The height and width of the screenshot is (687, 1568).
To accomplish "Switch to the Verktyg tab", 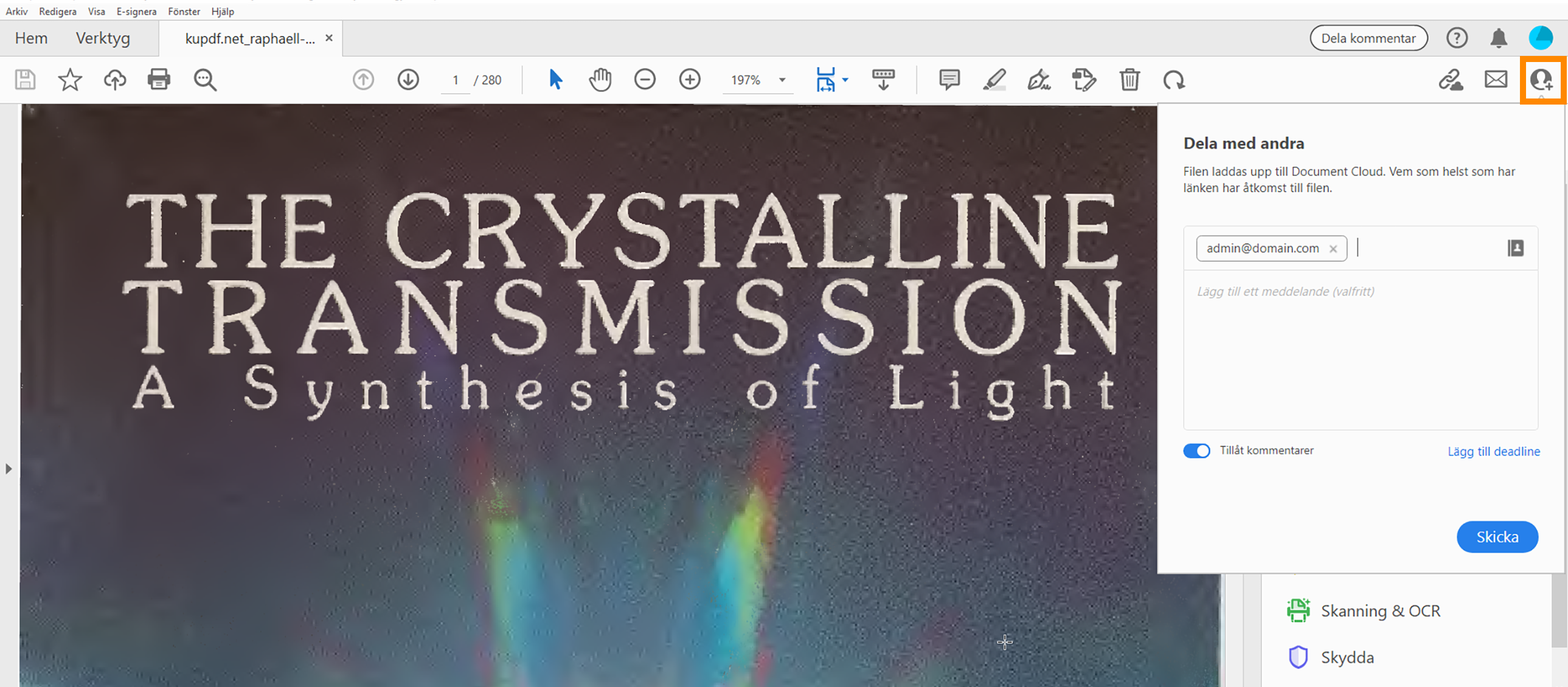I will tap(103, 38).
